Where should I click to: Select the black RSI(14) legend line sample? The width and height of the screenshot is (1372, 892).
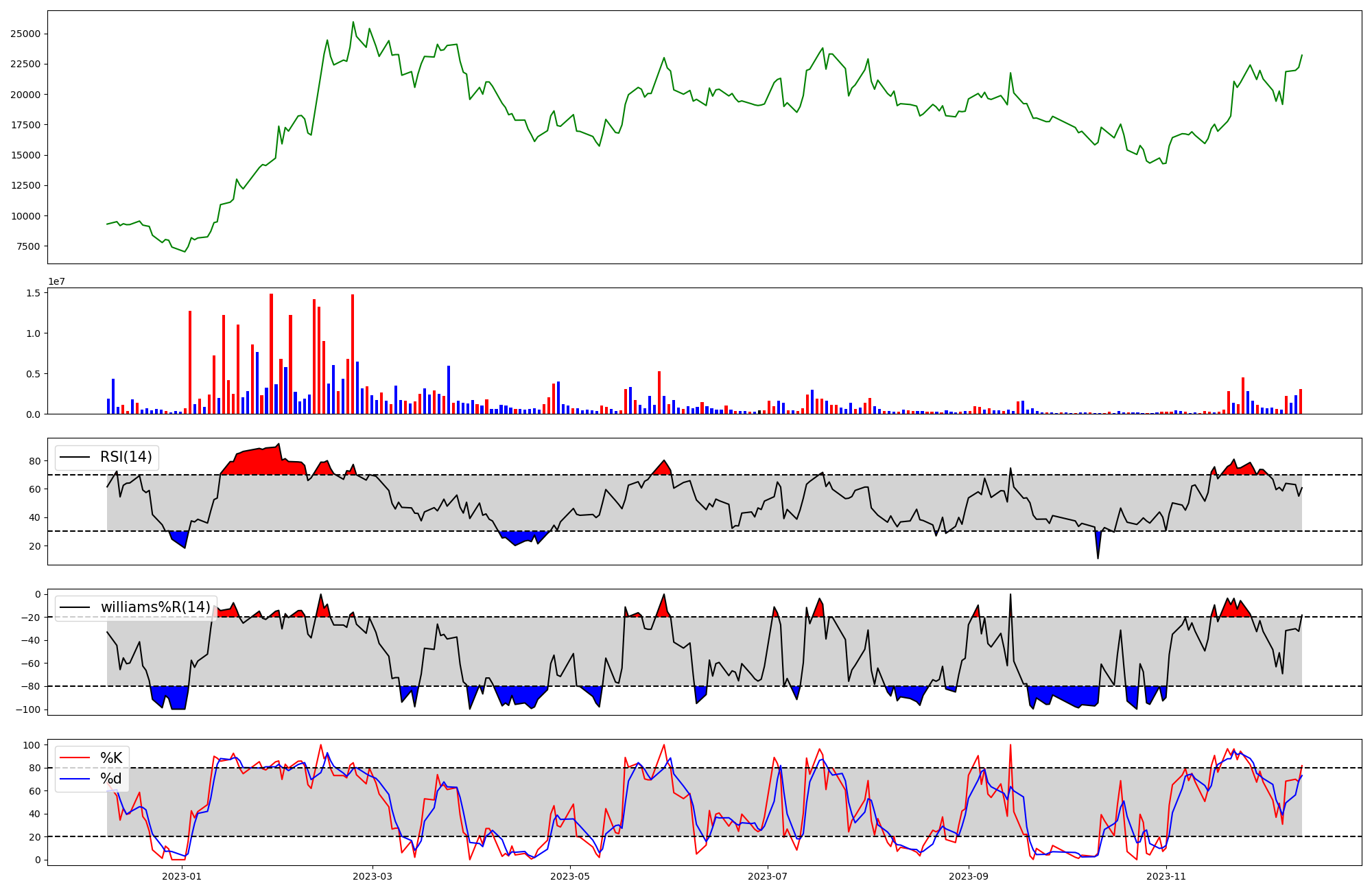75,457
